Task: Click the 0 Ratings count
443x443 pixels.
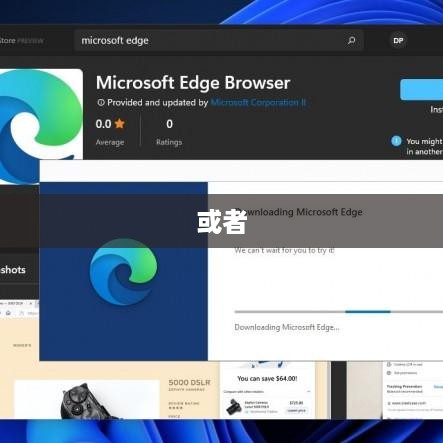Action: (x=169, y=124)
